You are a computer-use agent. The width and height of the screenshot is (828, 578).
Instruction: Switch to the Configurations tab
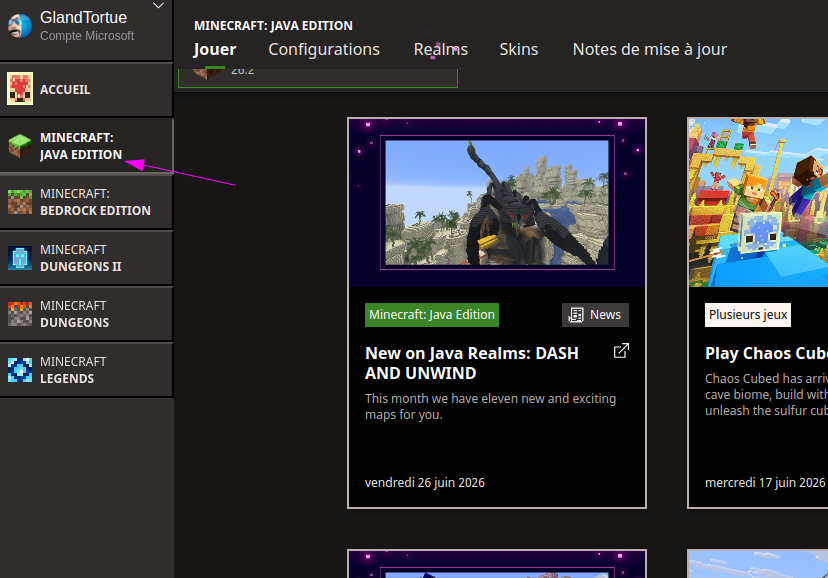pyautogui.click(x=324, y=49)
